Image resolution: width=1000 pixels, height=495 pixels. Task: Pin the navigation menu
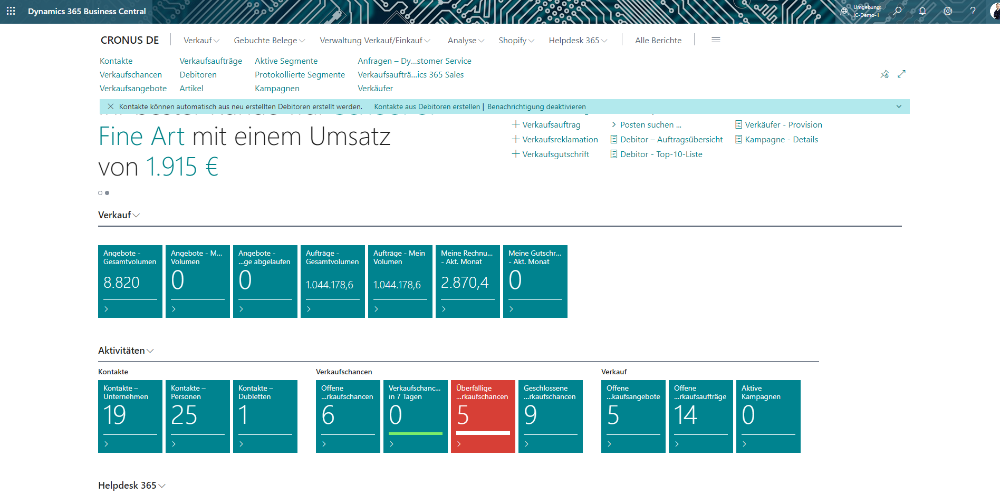tap(885, 74)
